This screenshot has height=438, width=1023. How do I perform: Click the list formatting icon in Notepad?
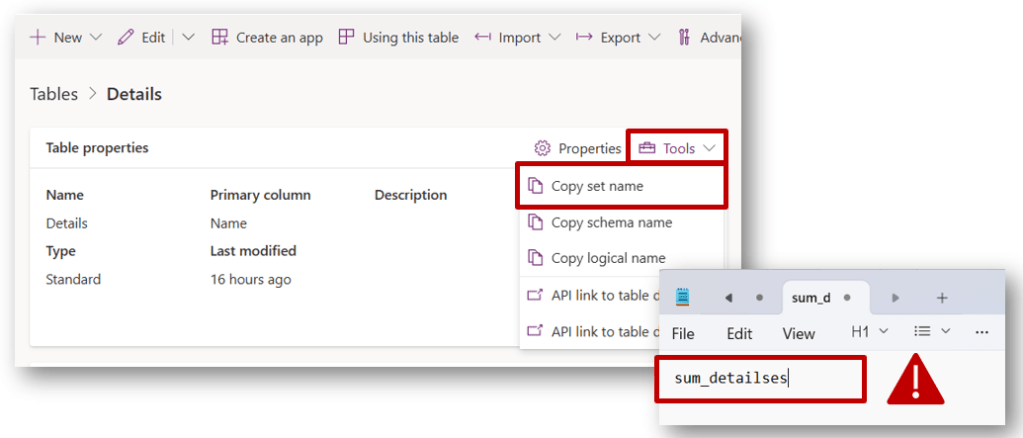923,331
